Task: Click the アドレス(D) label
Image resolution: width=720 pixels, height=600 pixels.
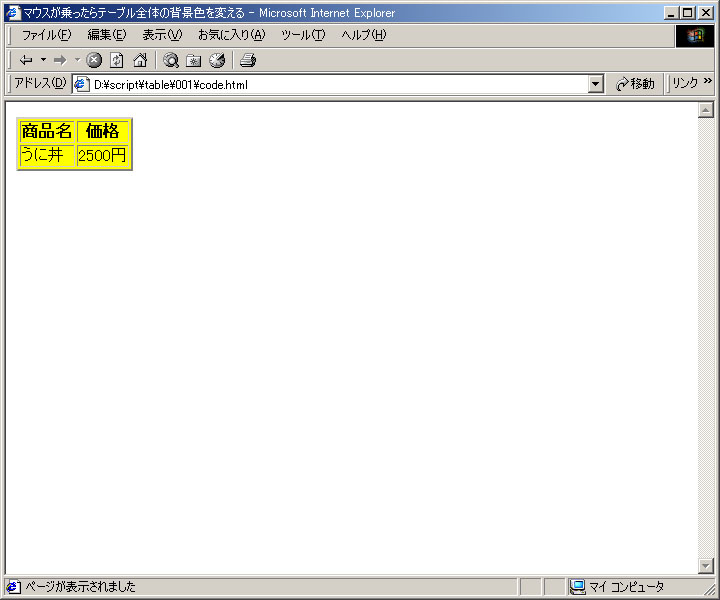Action: click(40, 83)
